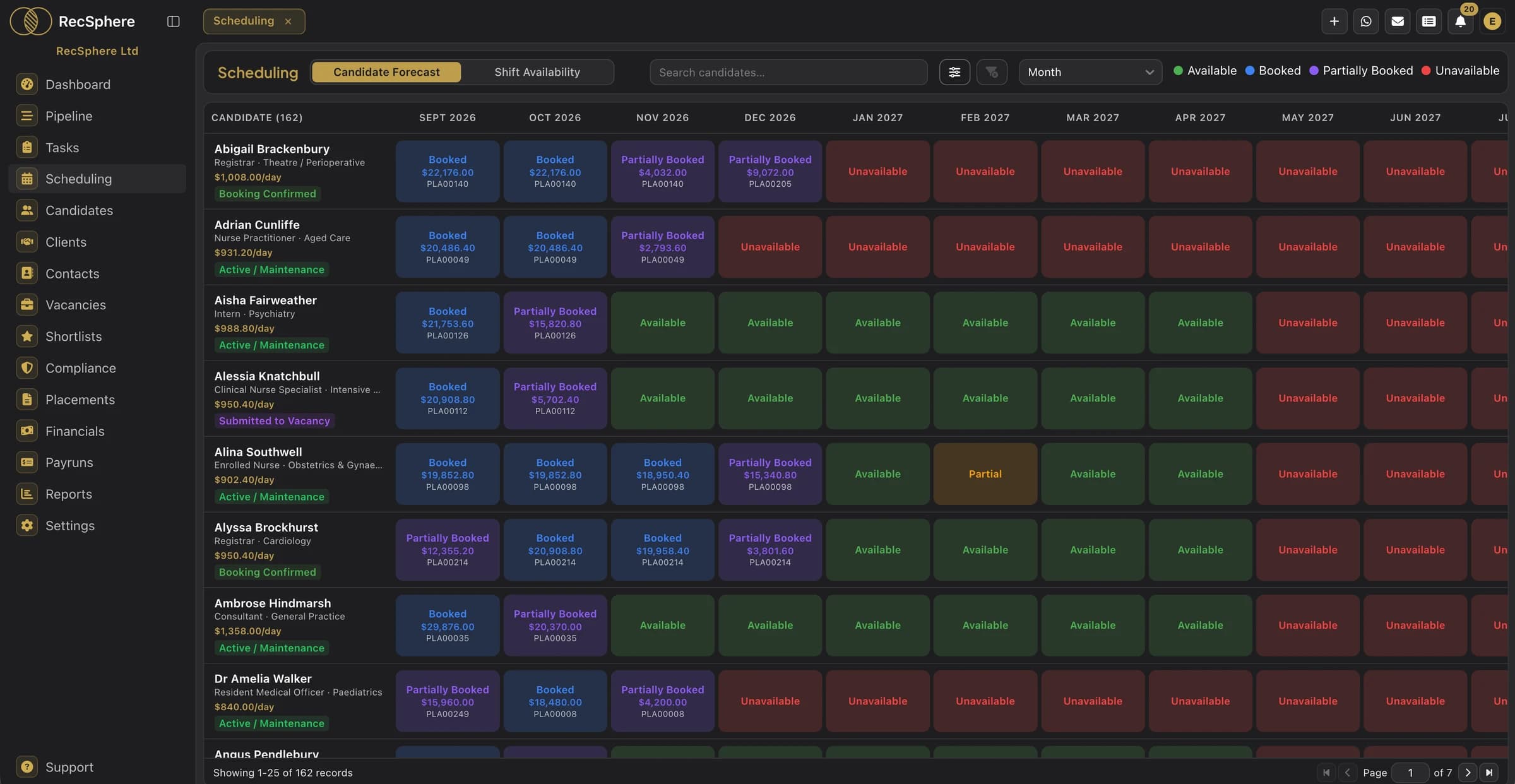Open Support help icon
The image size is (1515, 784).
(27, 767)
